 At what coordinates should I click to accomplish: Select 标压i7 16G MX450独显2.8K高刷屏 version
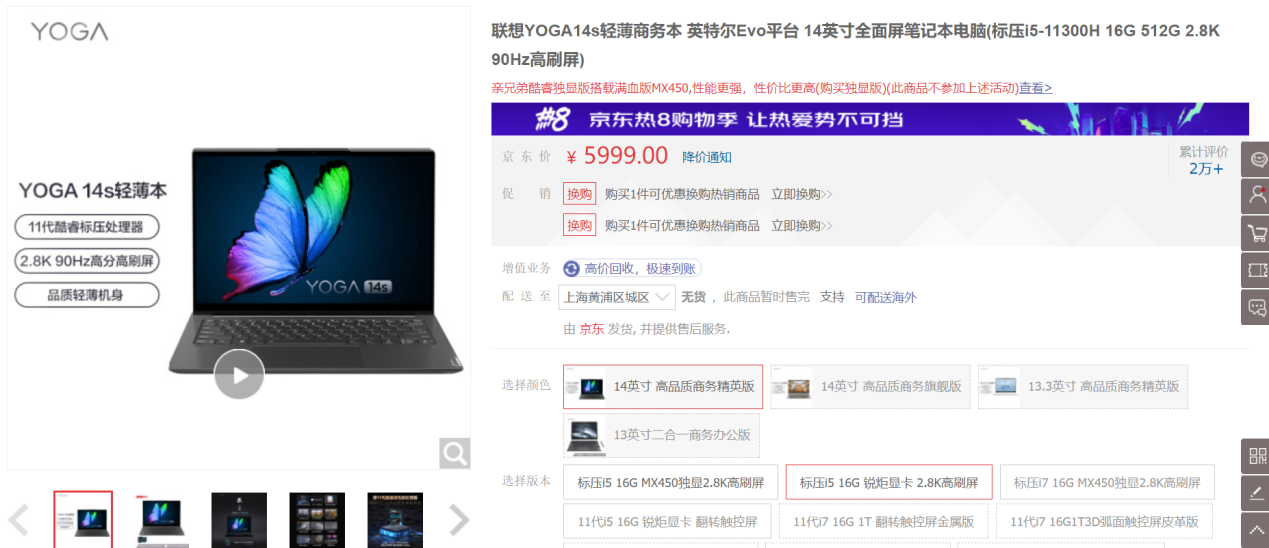(x=1107, y=482)
